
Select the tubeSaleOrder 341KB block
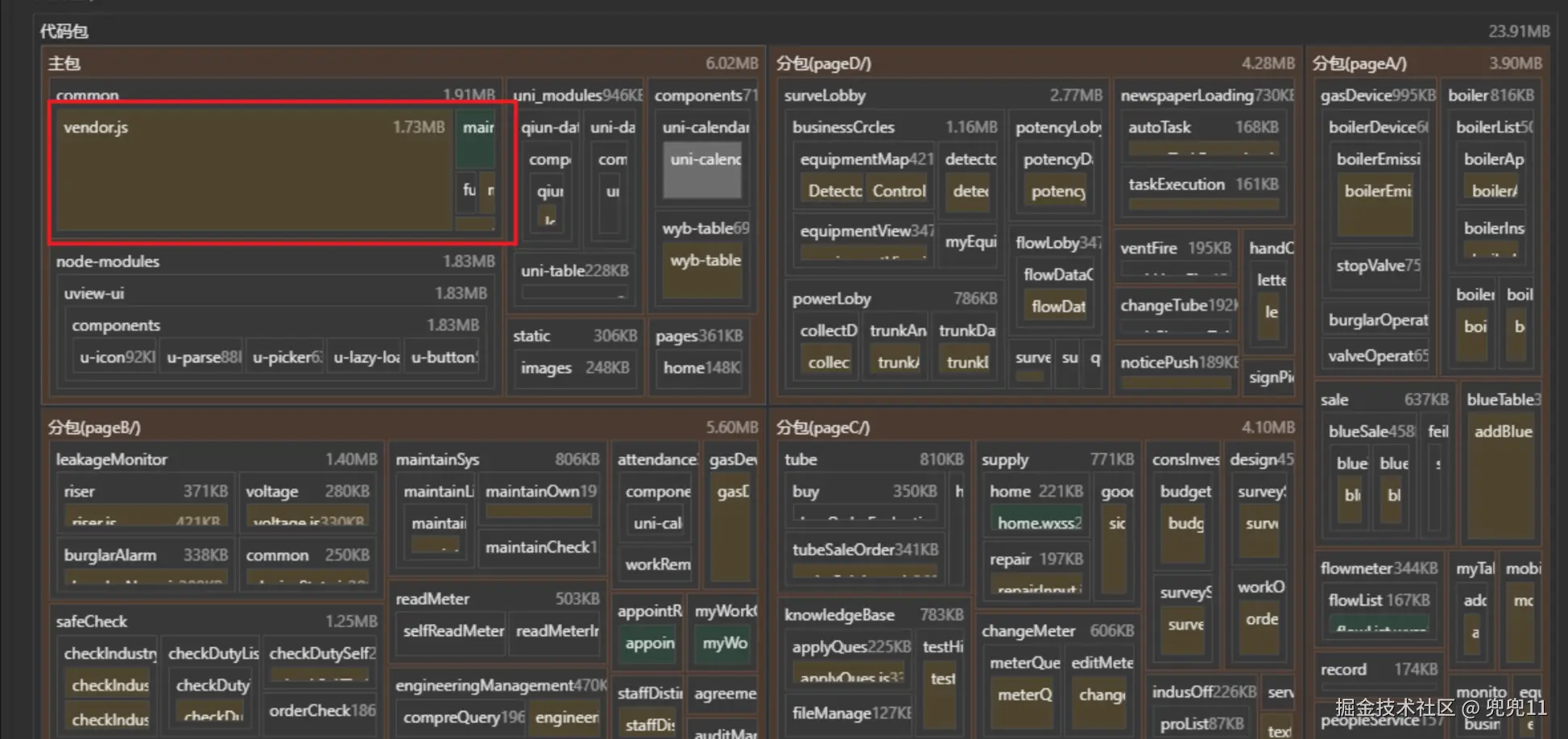pyautogui.click(x=865, y=550)
